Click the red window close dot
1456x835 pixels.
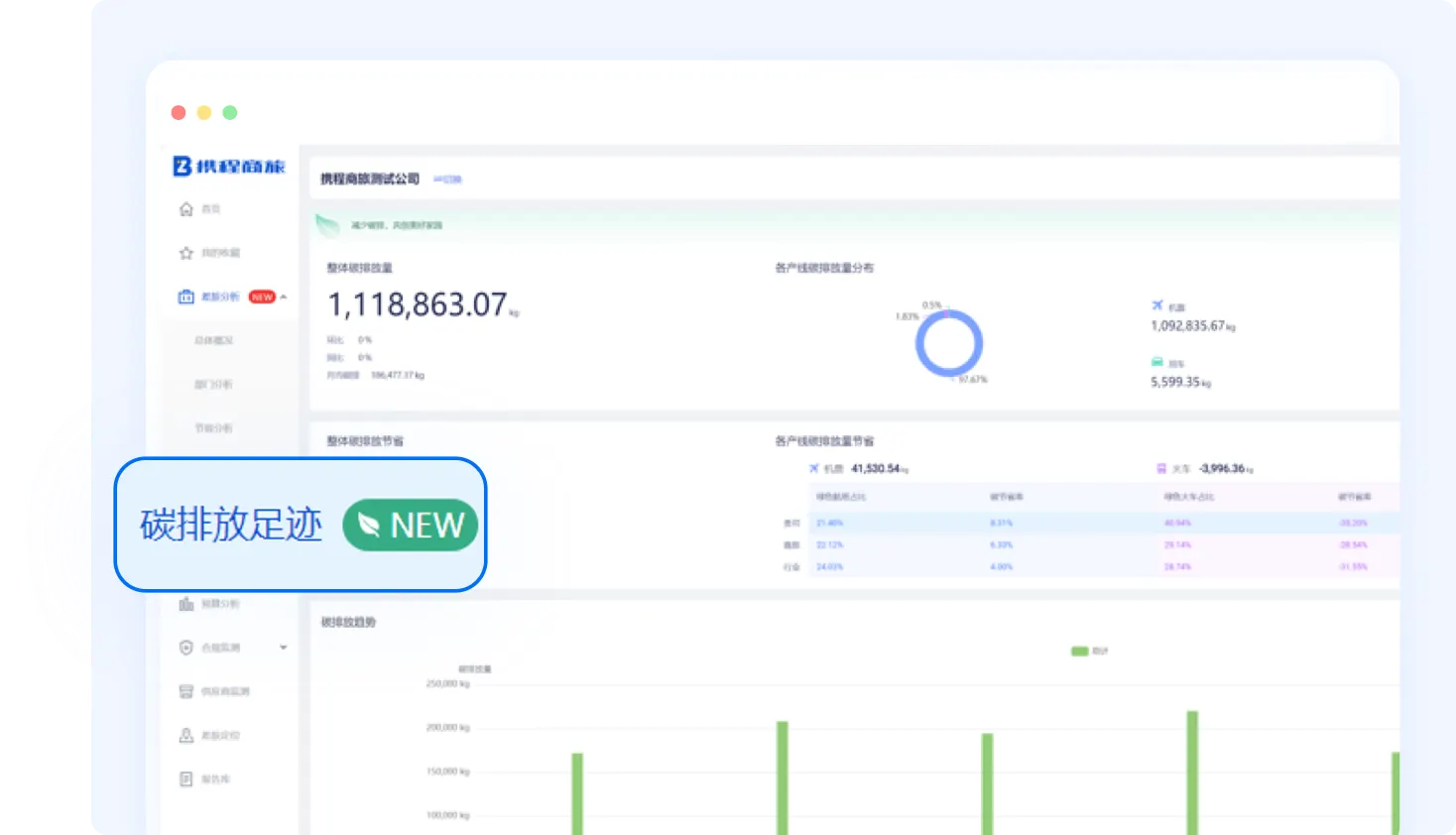coord(179,113)
